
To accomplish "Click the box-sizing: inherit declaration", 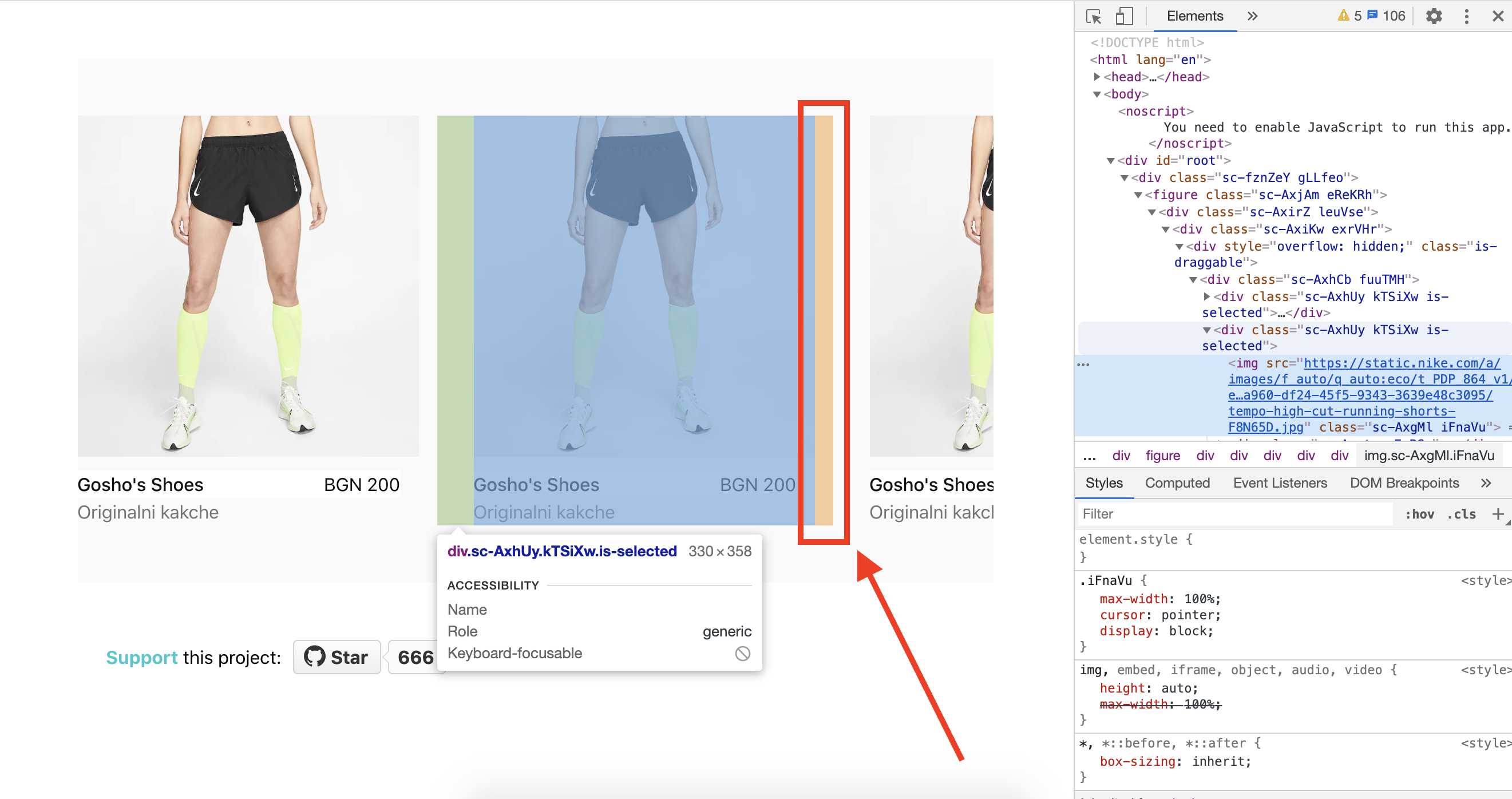I will [1175, 761].
